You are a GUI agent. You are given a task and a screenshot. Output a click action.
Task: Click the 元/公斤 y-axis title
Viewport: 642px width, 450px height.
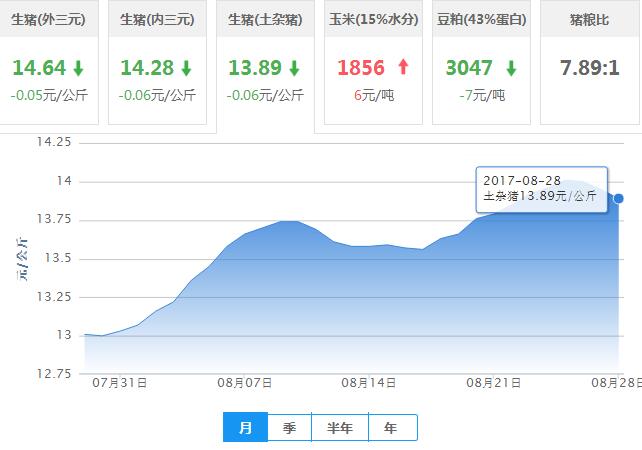click(x=23, y=259)
